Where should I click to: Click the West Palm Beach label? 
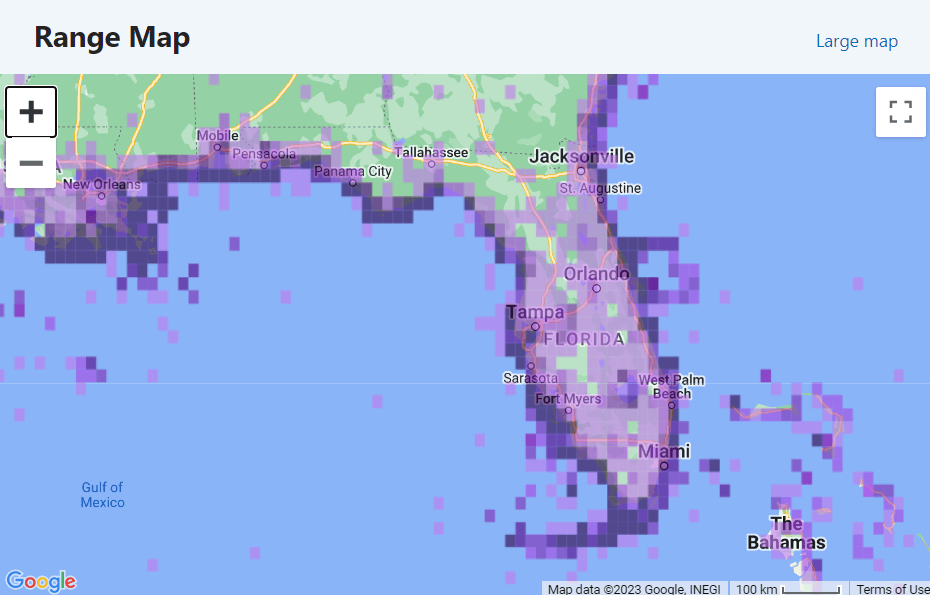(671, 386)
